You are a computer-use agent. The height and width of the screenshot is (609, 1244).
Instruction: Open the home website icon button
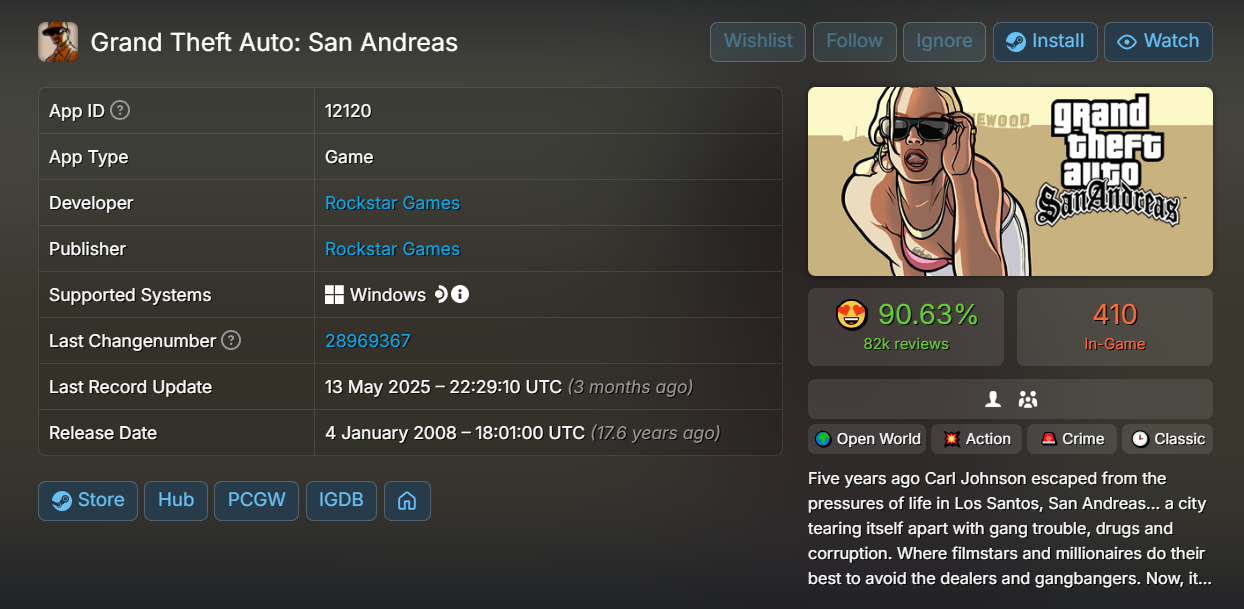click(407, 500)
